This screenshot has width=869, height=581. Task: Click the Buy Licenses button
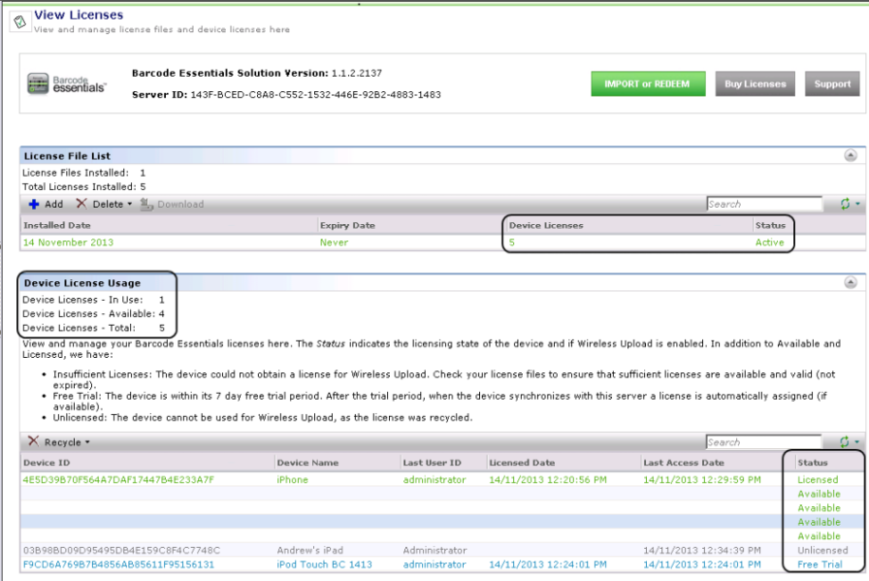point(755,84)
